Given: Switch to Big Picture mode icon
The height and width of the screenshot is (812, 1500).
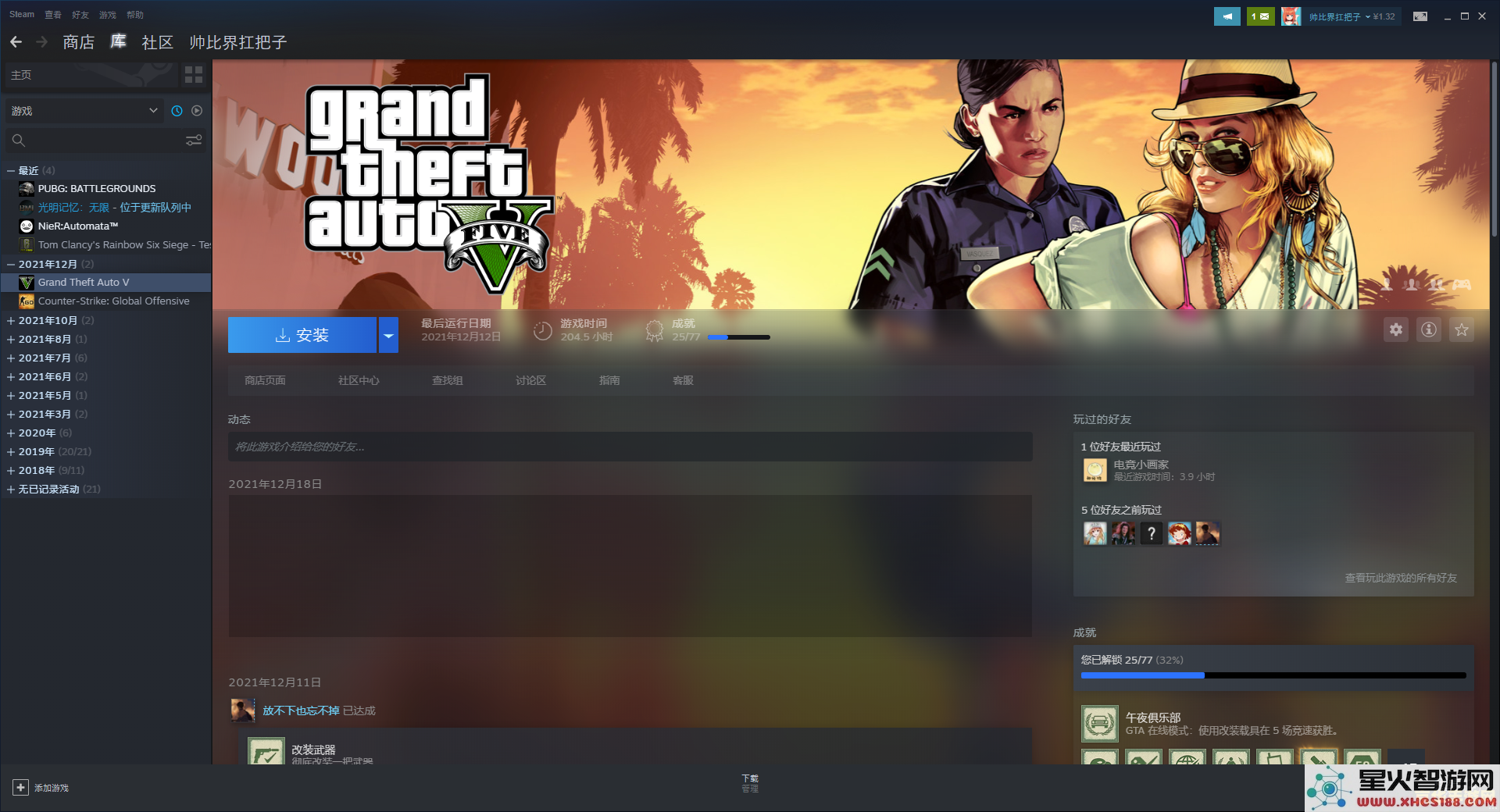Looking at the screenshot, I should [x=1420, y=16].
